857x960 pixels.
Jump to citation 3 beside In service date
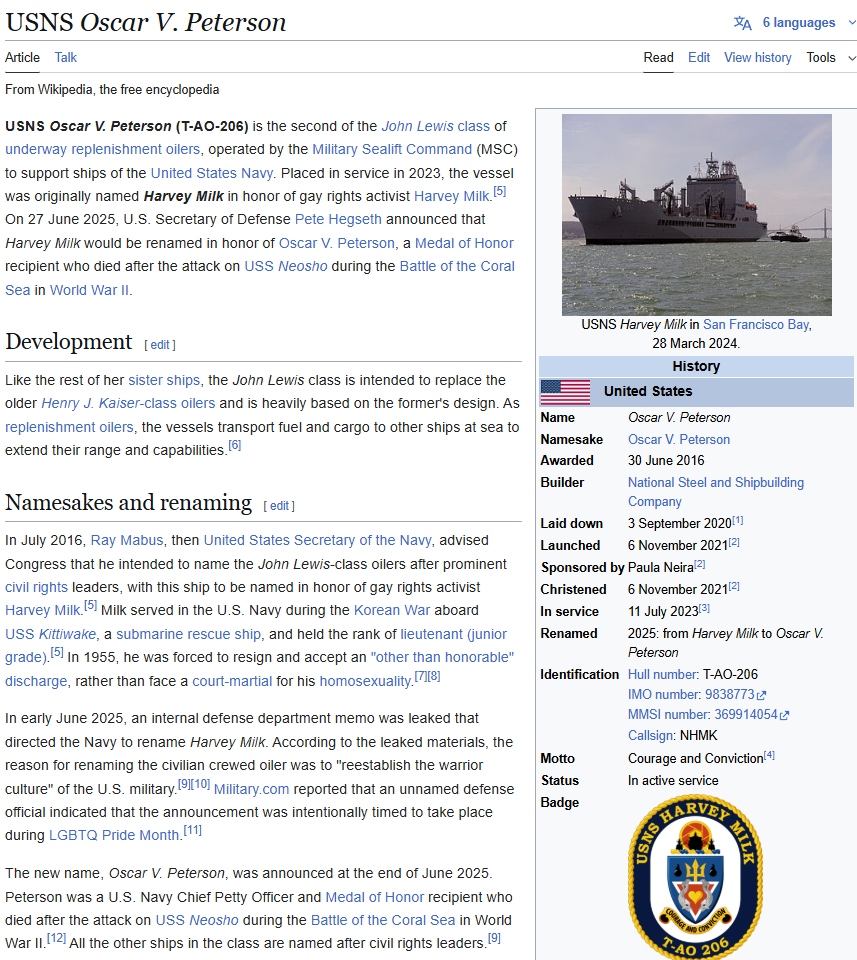coord(705,608)
